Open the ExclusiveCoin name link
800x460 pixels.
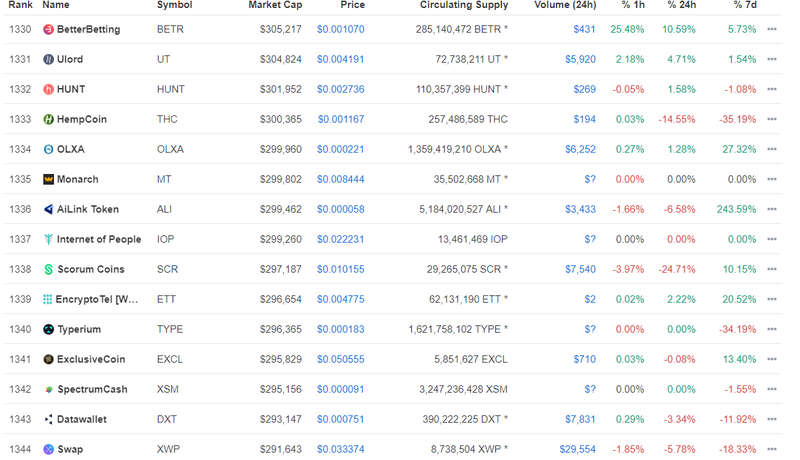[x=91, y=360]
